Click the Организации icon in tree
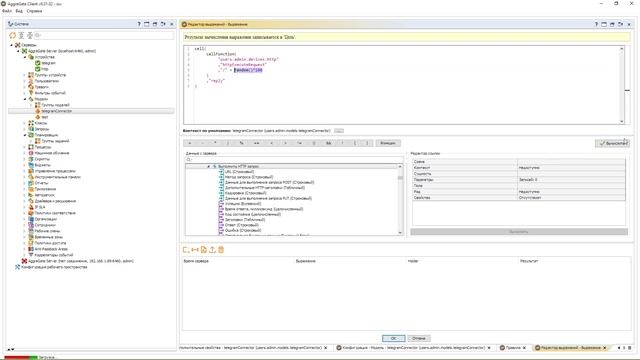Viewport: 640px width, 360px height. [31, 219]
